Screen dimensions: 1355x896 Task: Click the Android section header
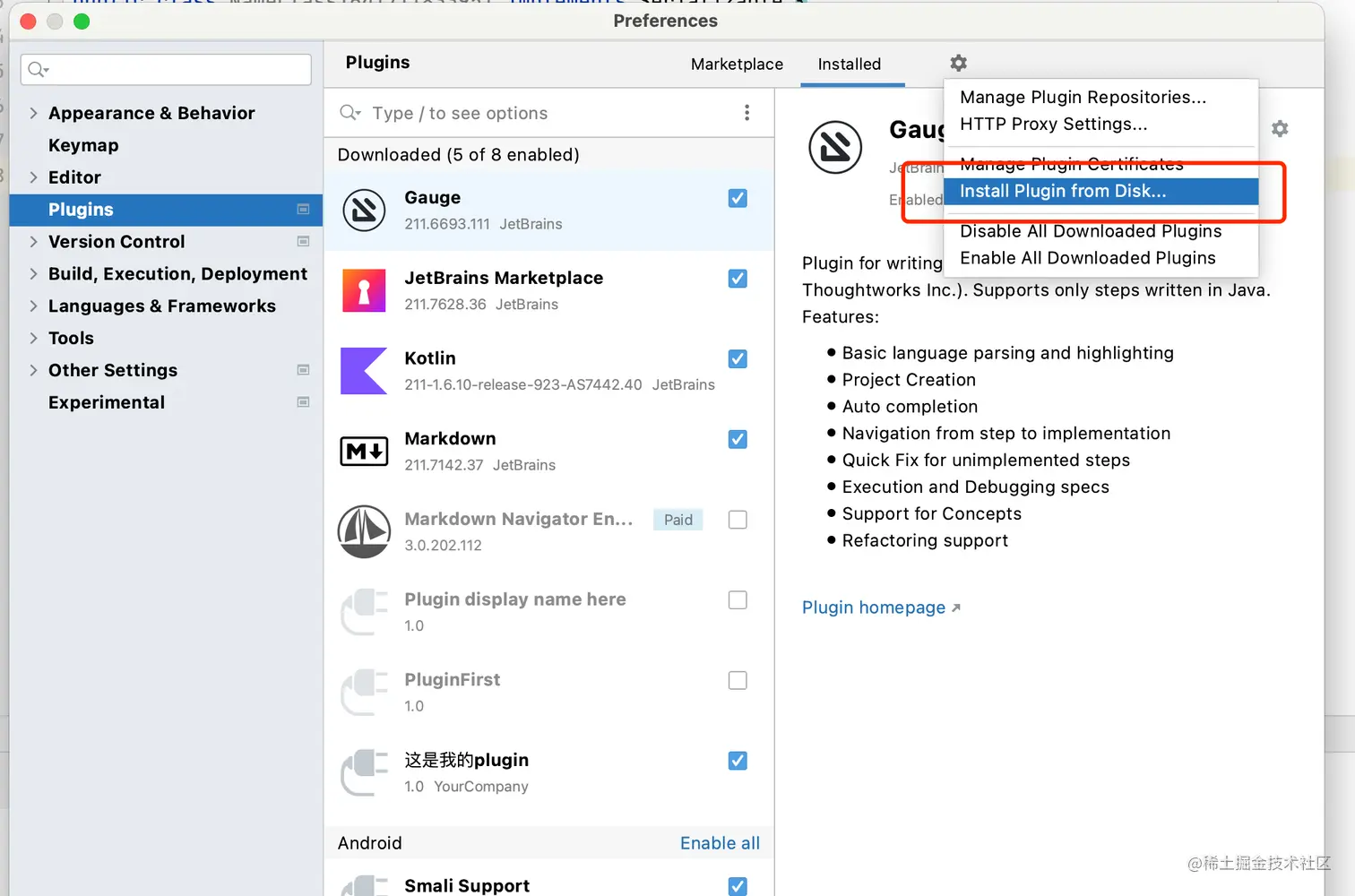[x=369, y=843]
